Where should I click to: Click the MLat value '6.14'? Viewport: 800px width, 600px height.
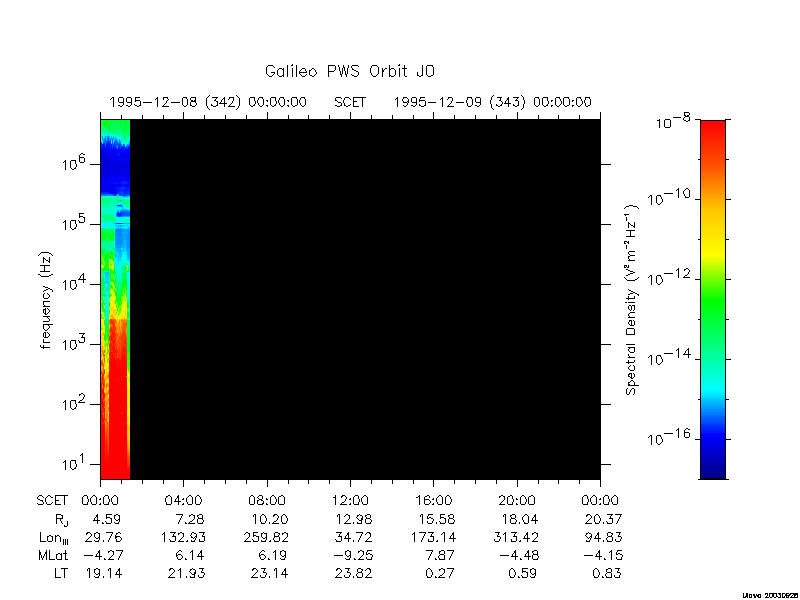coord(189,555)
